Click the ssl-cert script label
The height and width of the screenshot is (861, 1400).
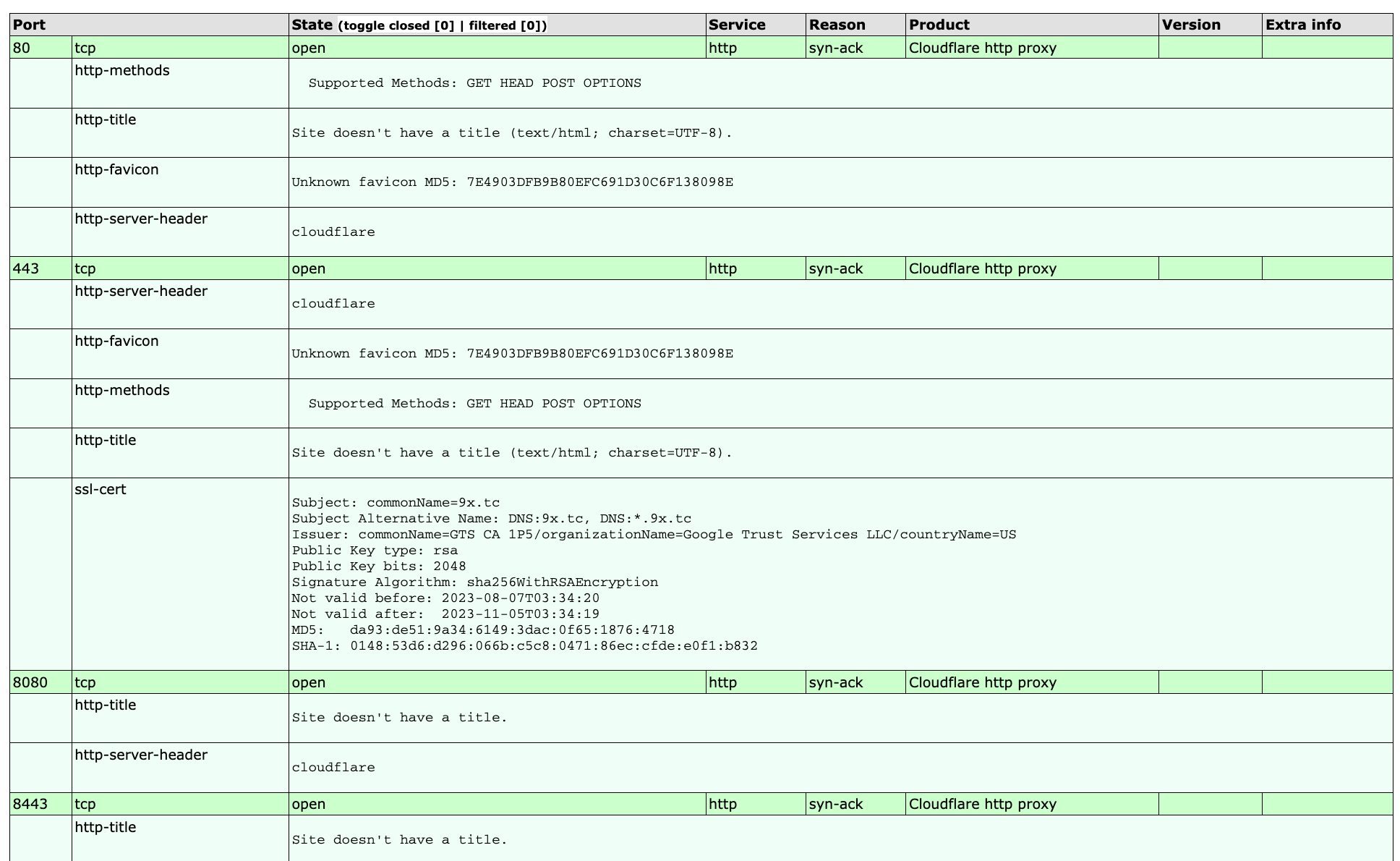click(x=101, y=489)
